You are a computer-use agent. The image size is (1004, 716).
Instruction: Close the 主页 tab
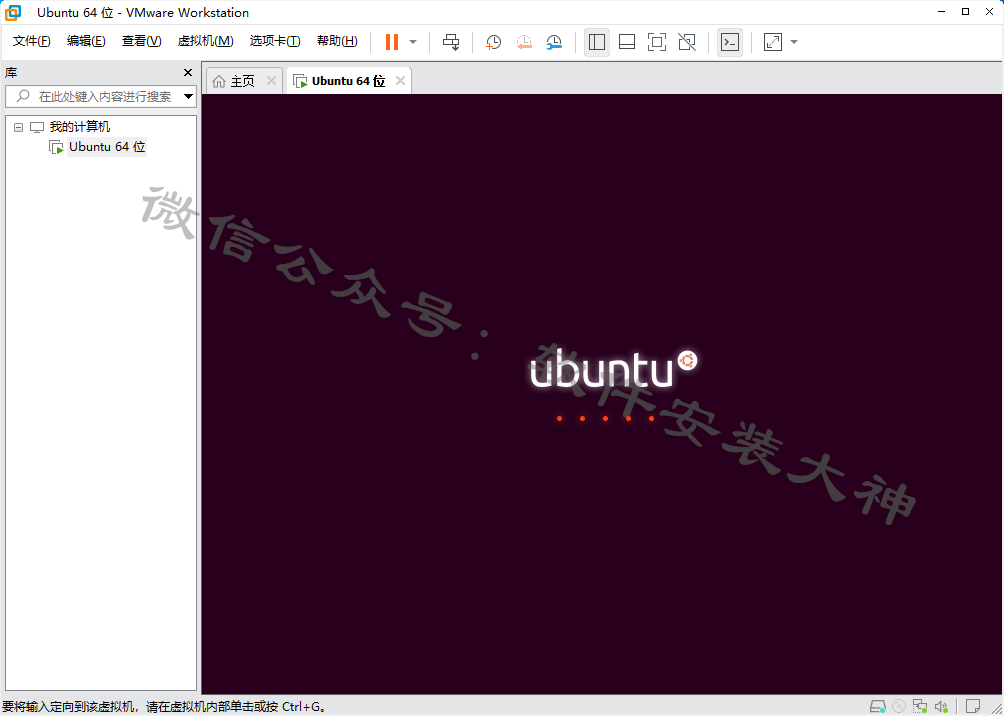pos(271,81)
